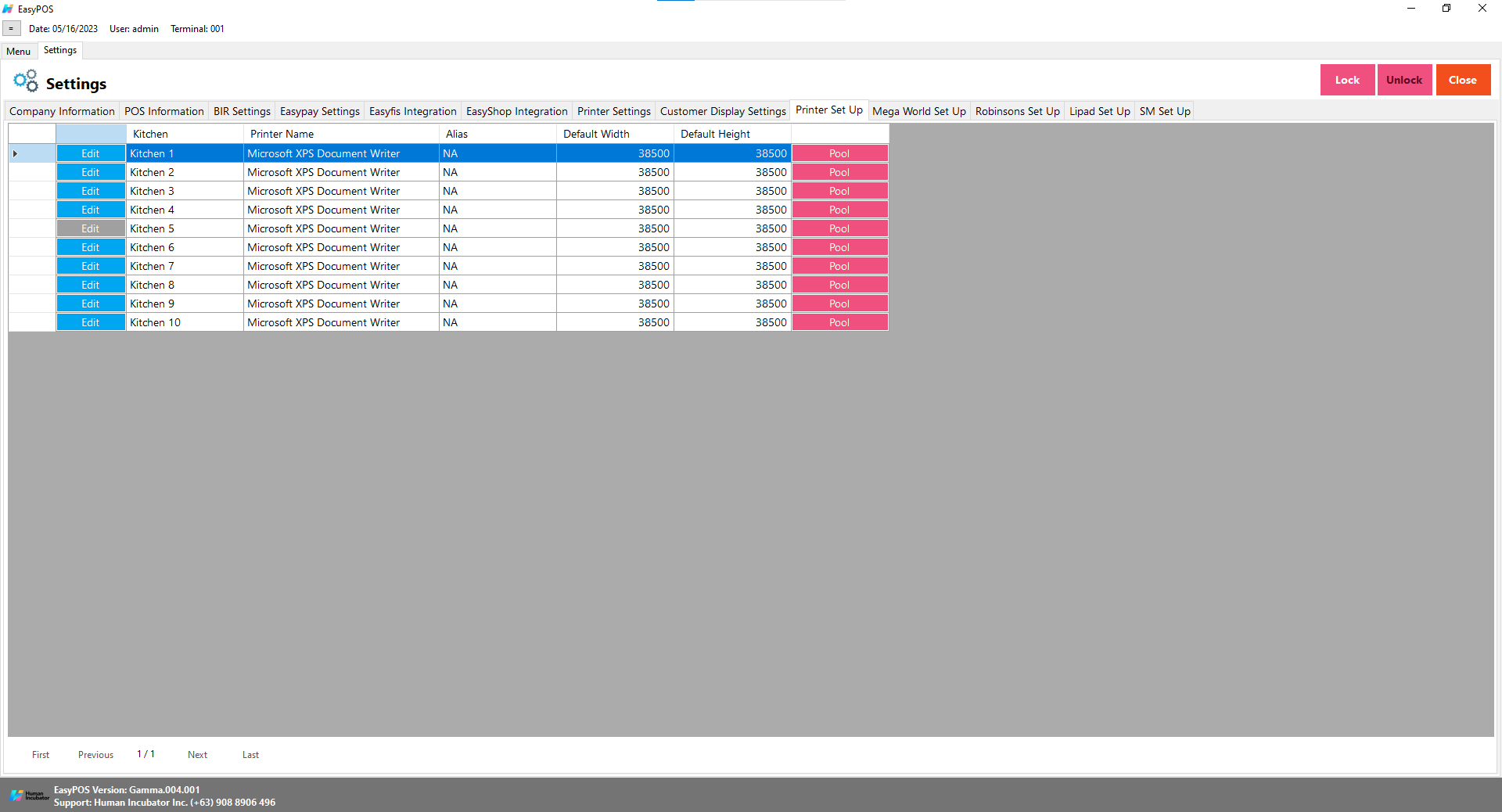Click the Unlock button

(x=1404, y=80)
